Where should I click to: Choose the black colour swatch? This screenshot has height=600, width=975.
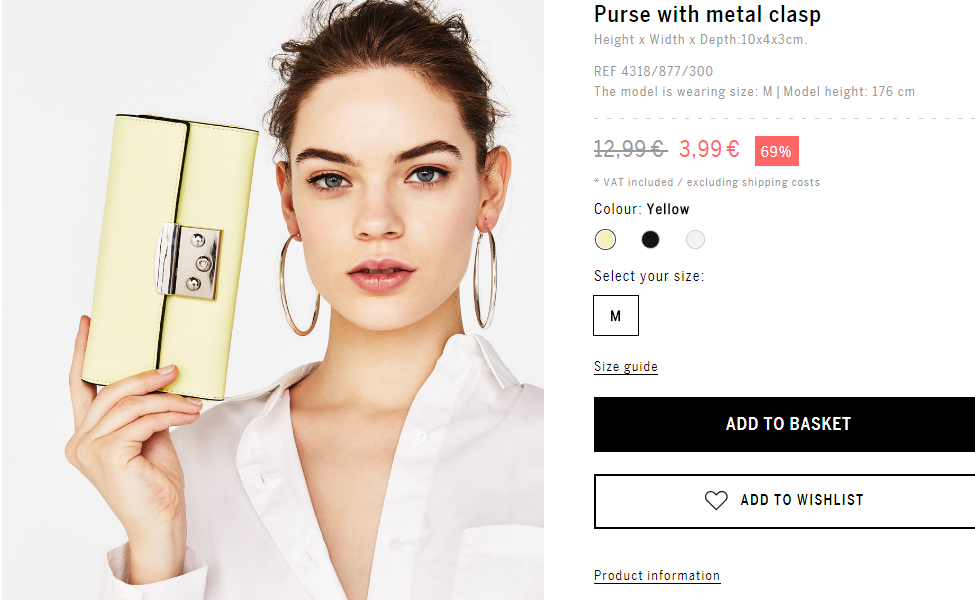(x=650, y=239)
